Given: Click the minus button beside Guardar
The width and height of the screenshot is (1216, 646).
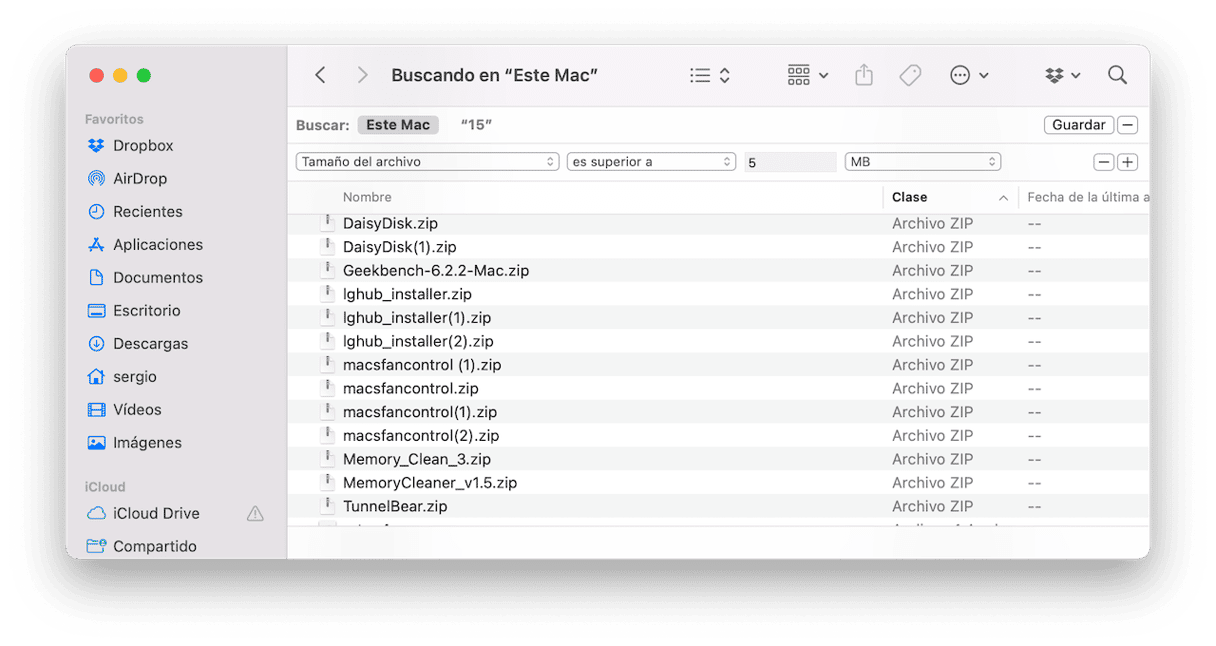Looking at the screenshot, I should pos(1127,125).
